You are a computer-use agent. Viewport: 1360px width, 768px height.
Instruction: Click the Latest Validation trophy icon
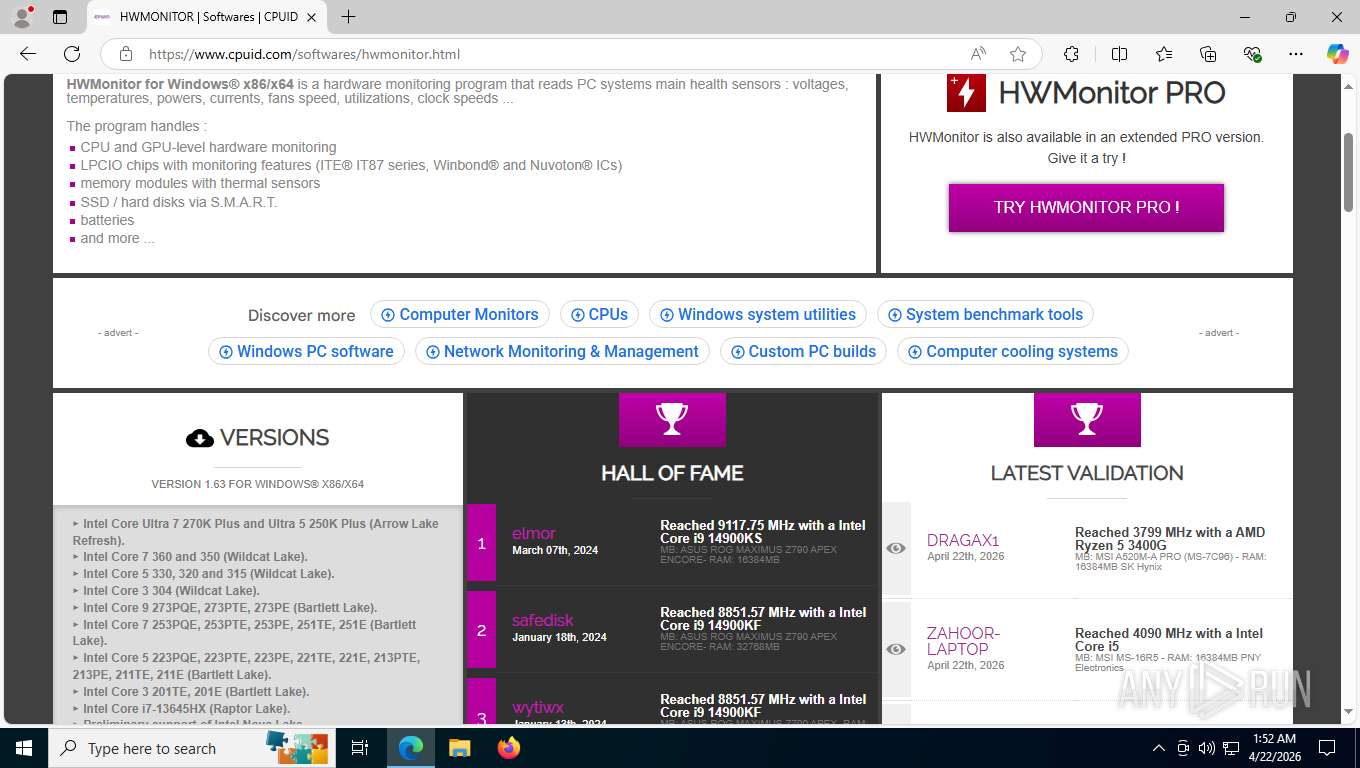tap(1087, 419)
